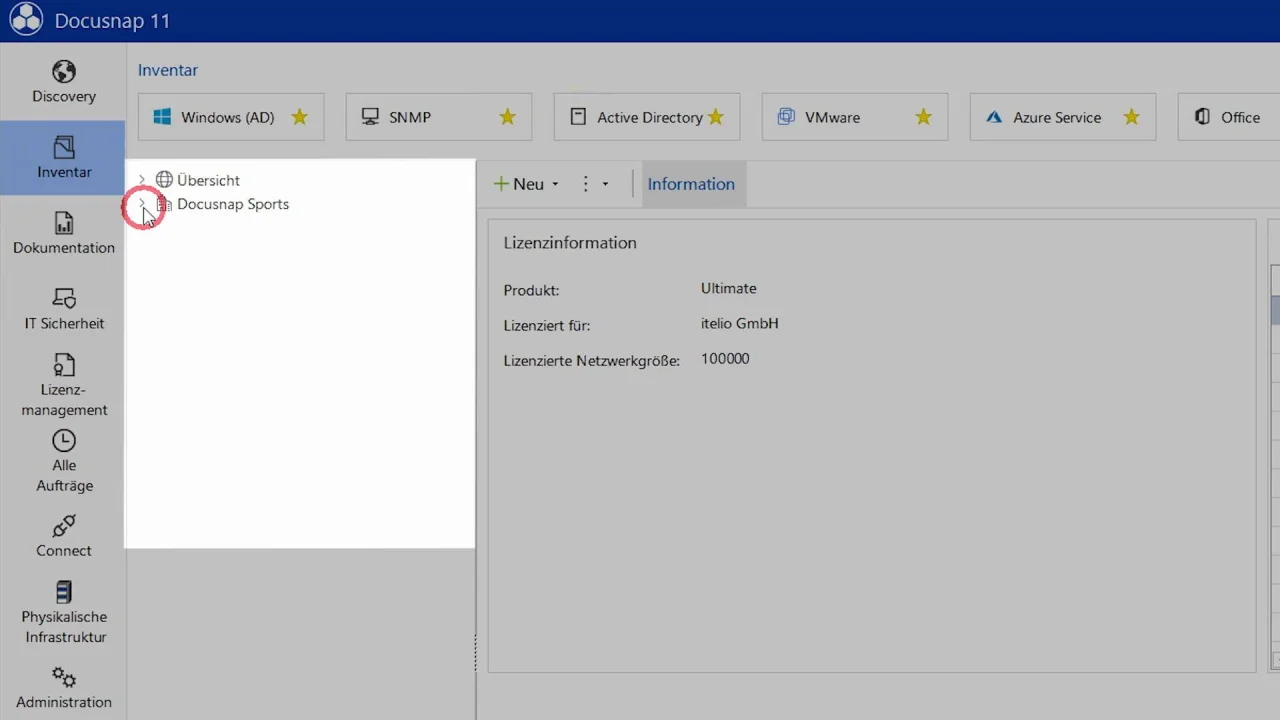This screenshot has width=1280, height=720.
Task: Go to Lizenzmanagement
Action: (63, 385)
